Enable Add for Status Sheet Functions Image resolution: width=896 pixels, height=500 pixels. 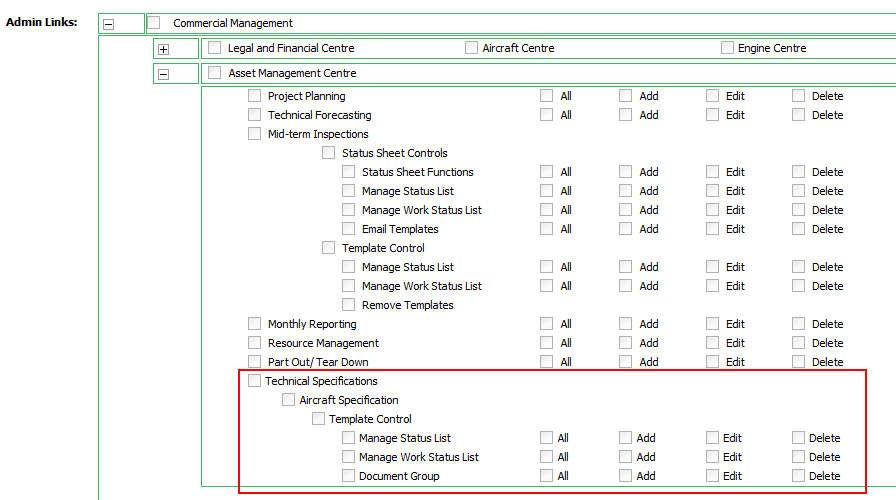tap(625, 172)
